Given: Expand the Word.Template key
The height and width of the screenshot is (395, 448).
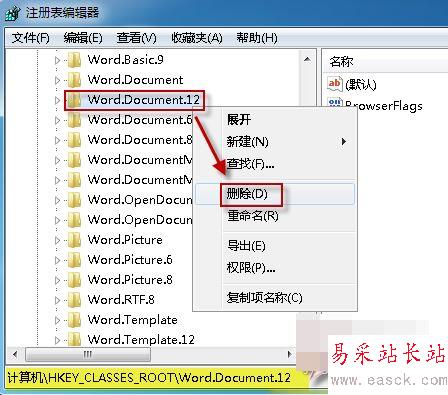Looking at the screenshot, I should [57, 320].
